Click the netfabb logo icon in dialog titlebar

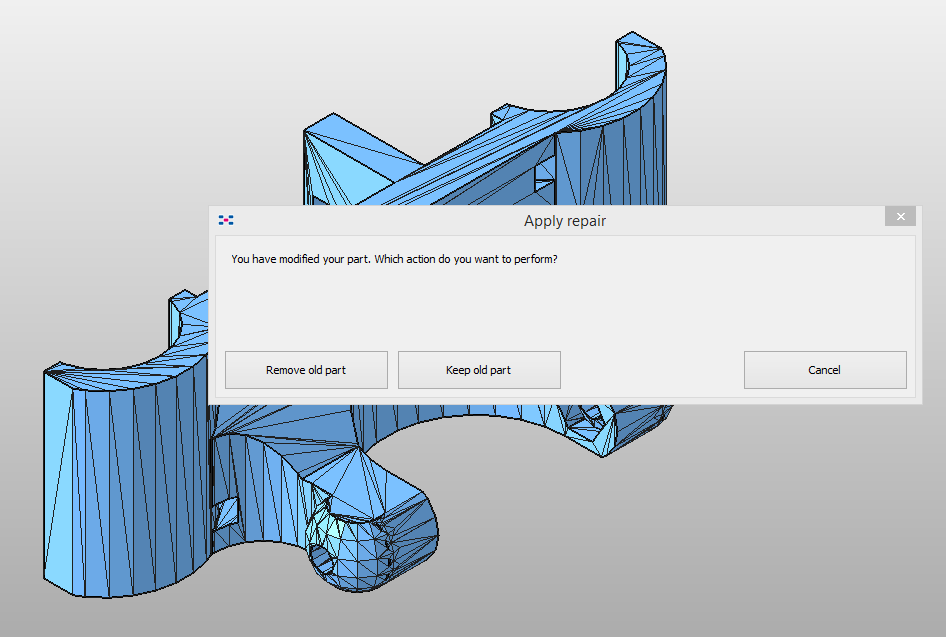(x=227, y=220)
